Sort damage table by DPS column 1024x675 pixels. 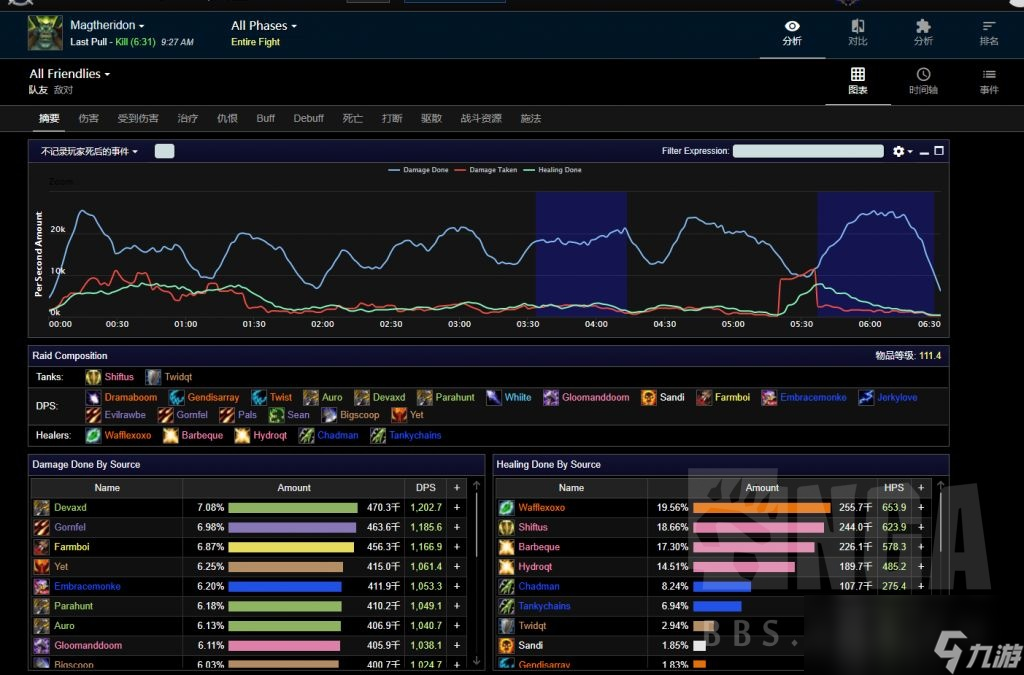(426, 488)
